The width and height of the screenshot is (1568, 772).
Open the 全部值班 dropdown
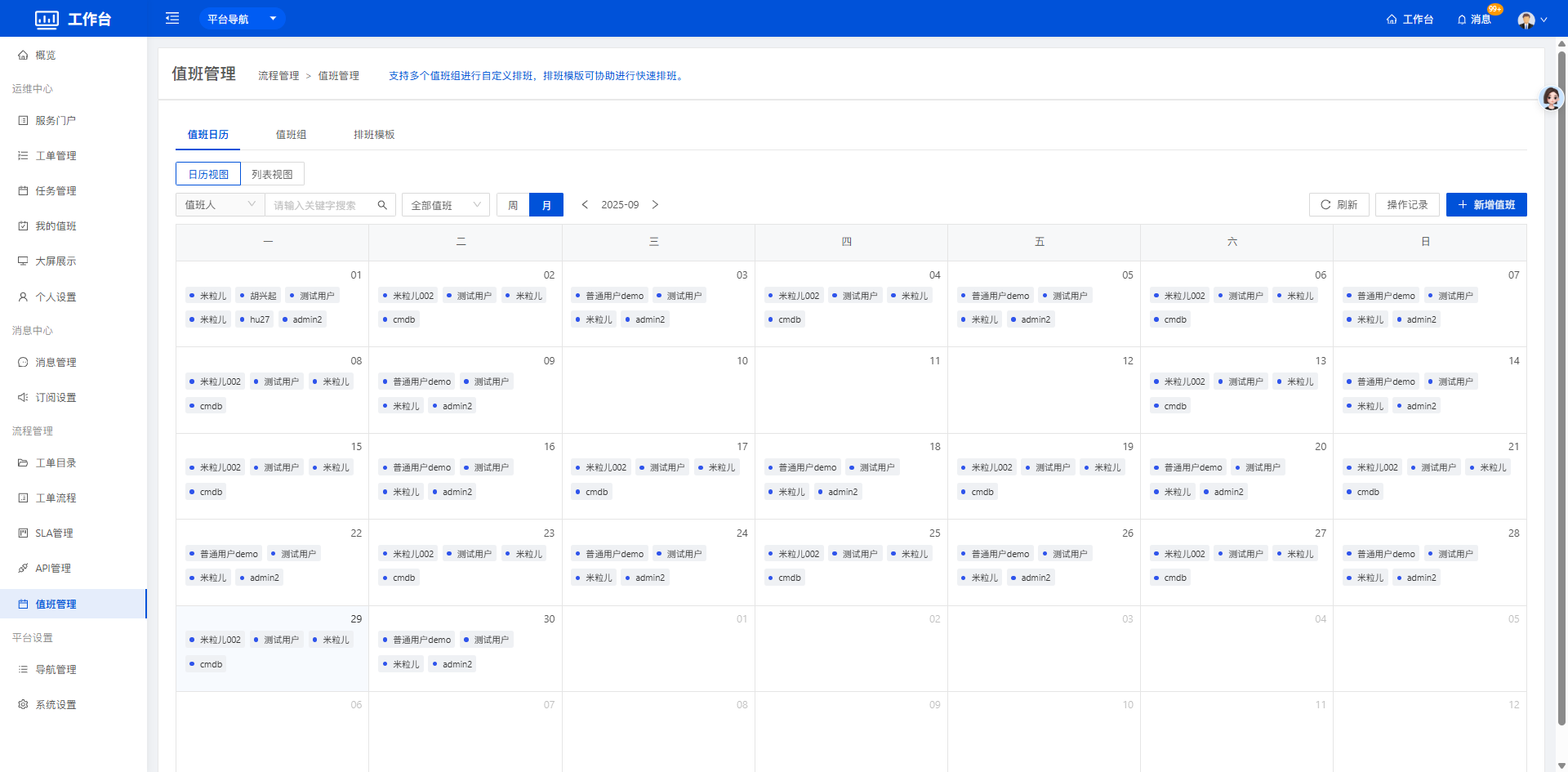click(445, 205)
